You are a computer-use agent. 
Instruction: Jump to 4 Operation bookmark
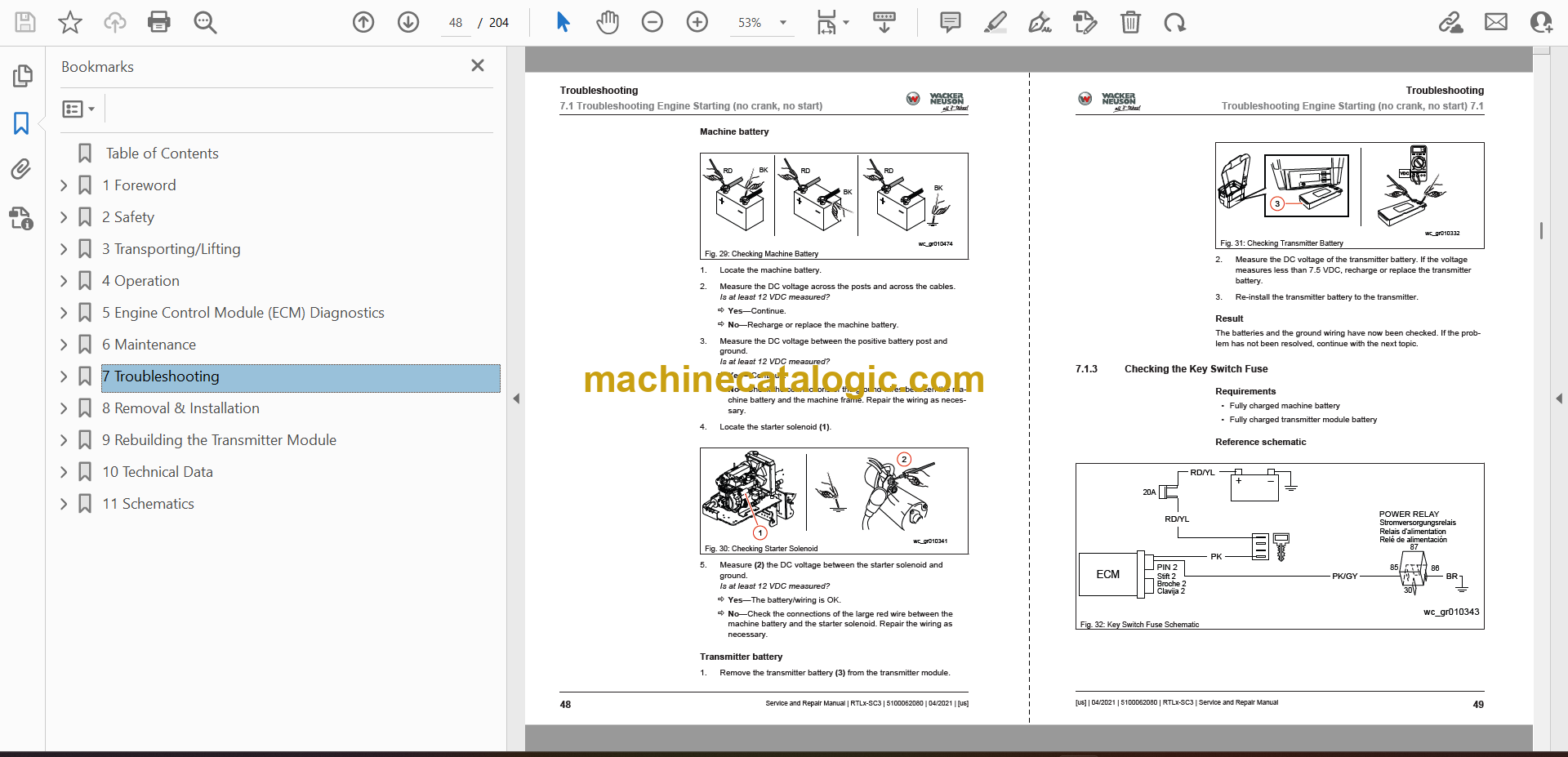coord(140,281)
